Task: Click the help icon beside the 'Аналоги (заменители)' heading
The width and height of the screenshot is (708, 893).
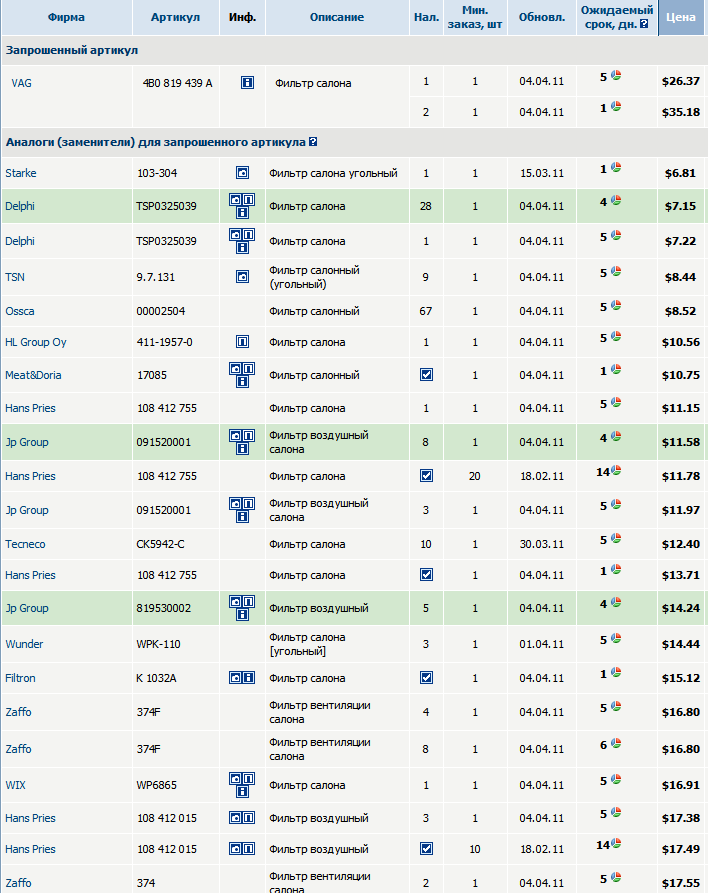Action: [x=313, y=142]
